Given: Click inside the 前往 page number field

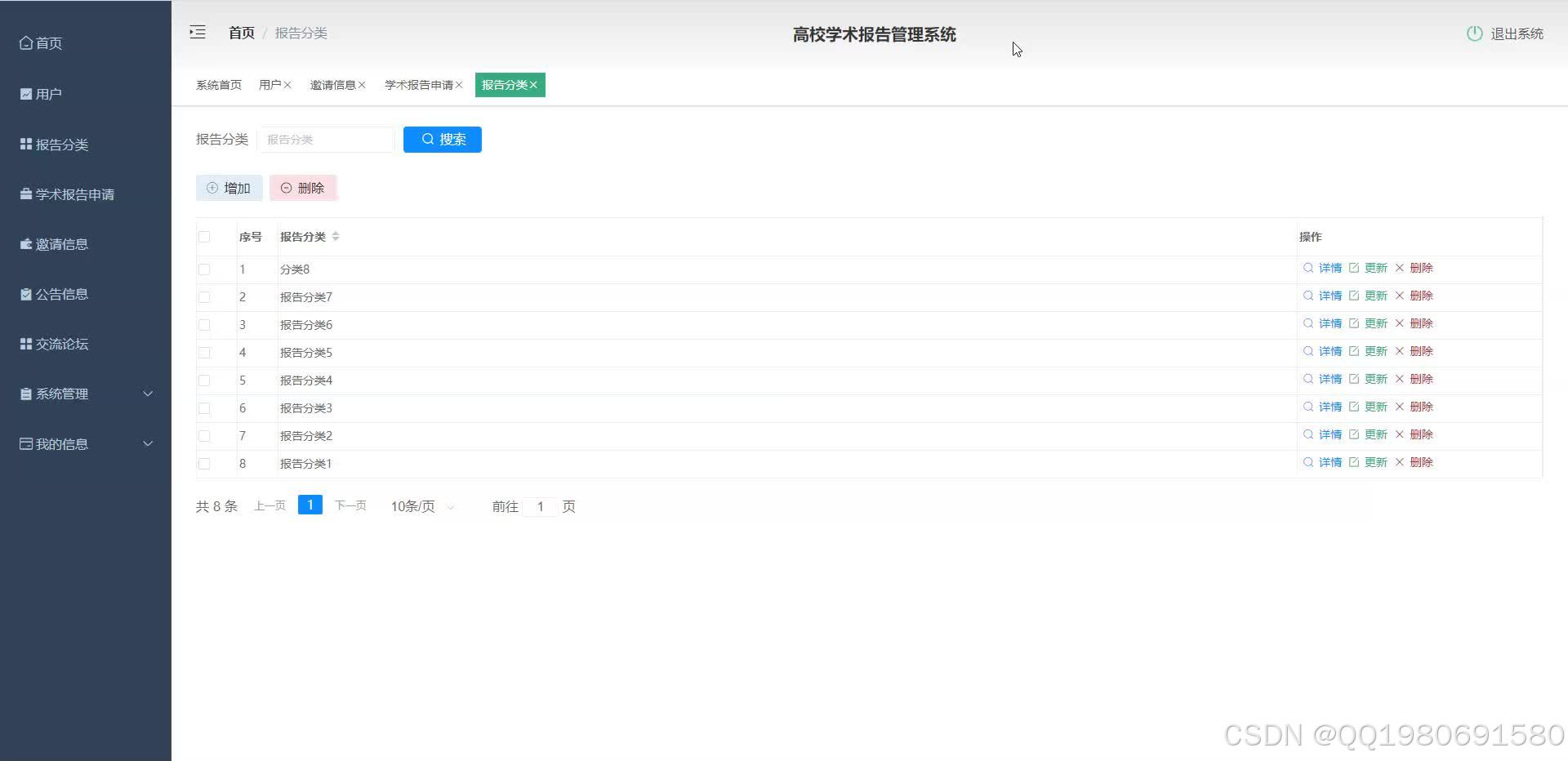Looking at the screenshot, I should point(541,506).
